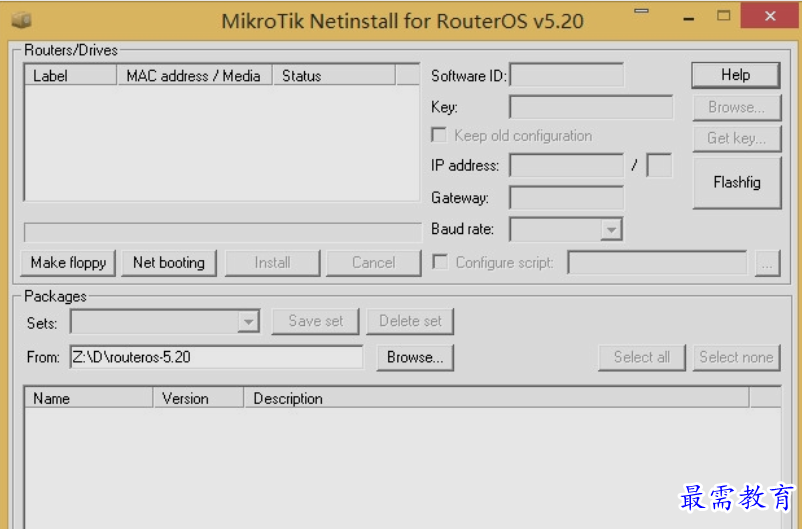
Task: Click Select none packages button
Action: click(737, 357)
